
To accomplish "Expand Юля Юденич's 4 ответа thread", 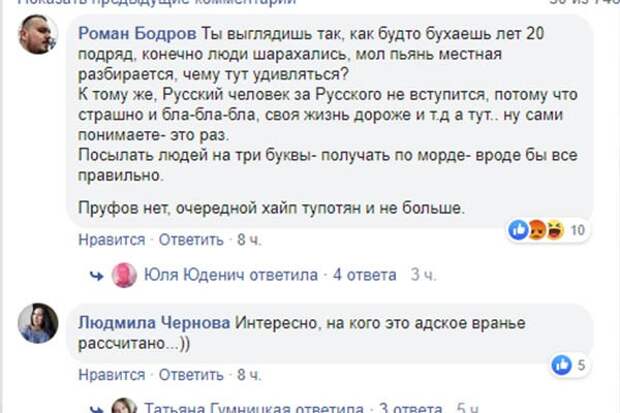I will pyautogui.click(x=365, y=275).
